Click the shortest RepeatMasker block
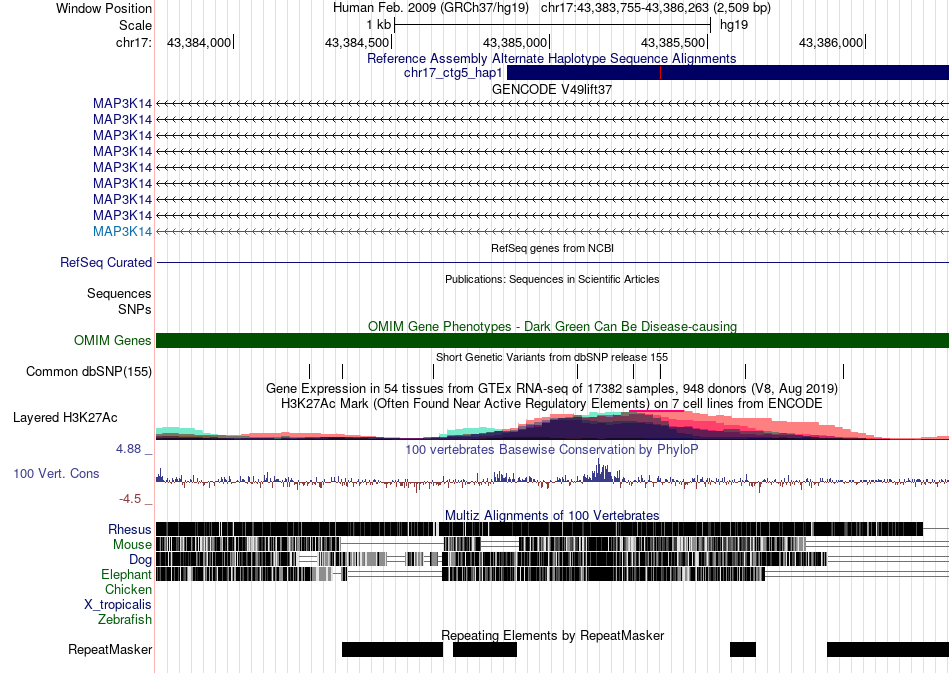950x673 pixels. [743, 649]
